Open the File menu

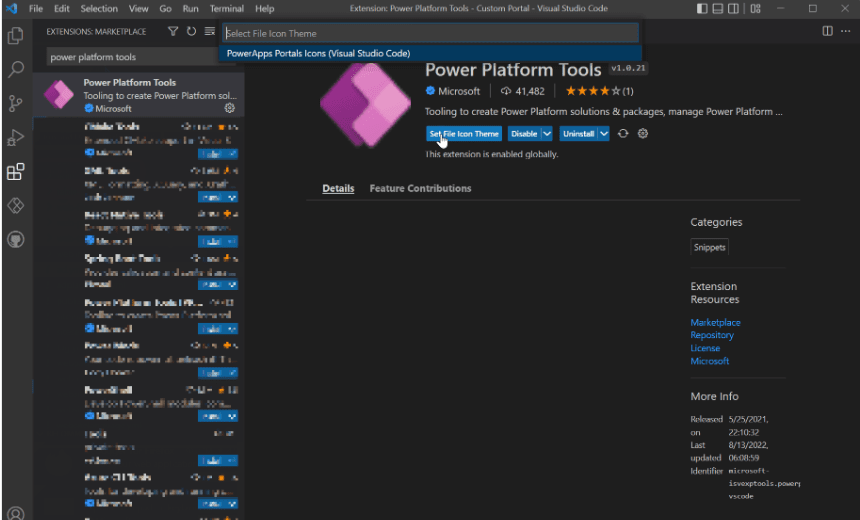[36, 8]
